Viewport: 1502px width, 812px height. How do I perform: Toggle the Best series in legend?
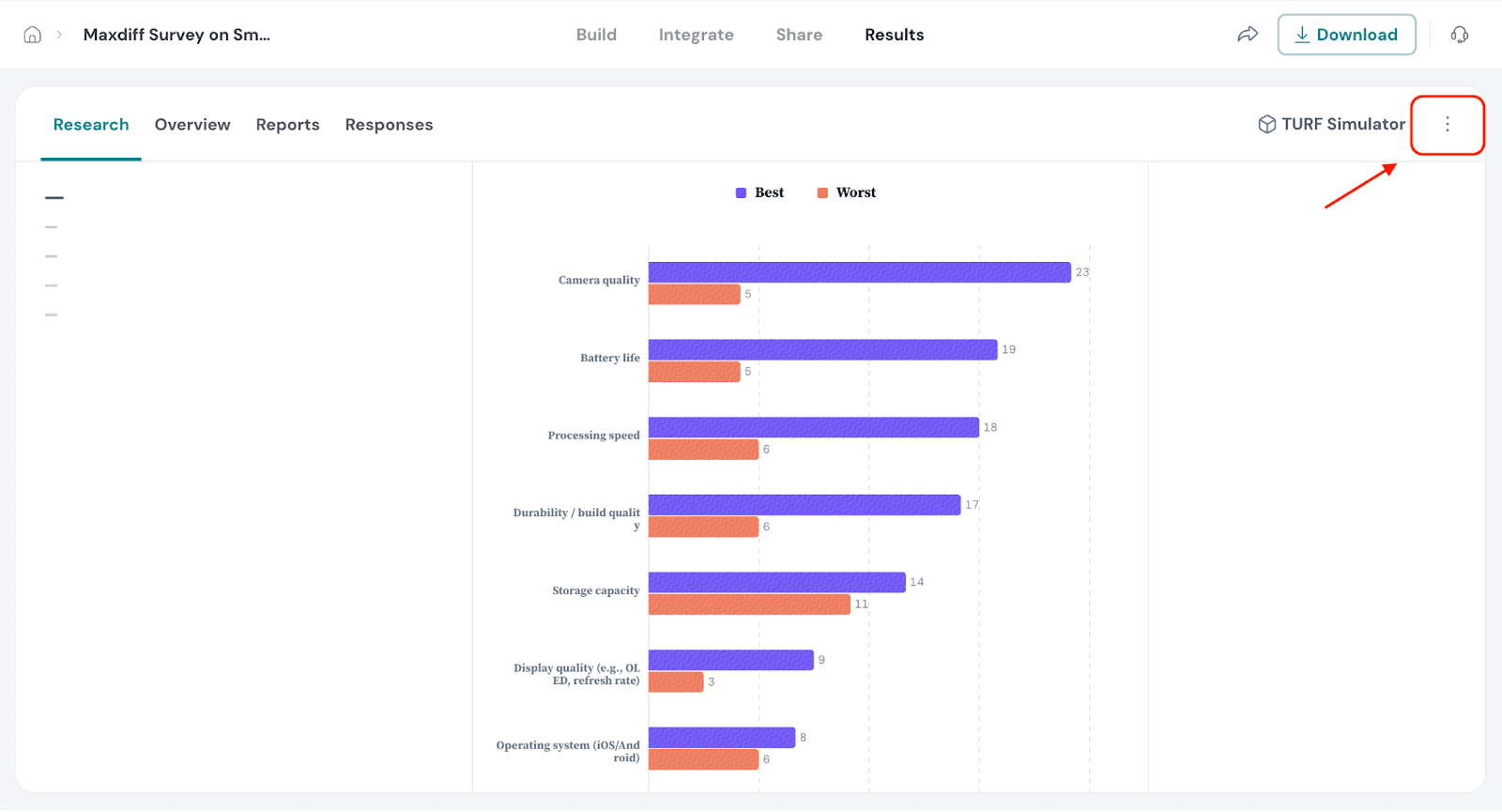pos(760,192)
